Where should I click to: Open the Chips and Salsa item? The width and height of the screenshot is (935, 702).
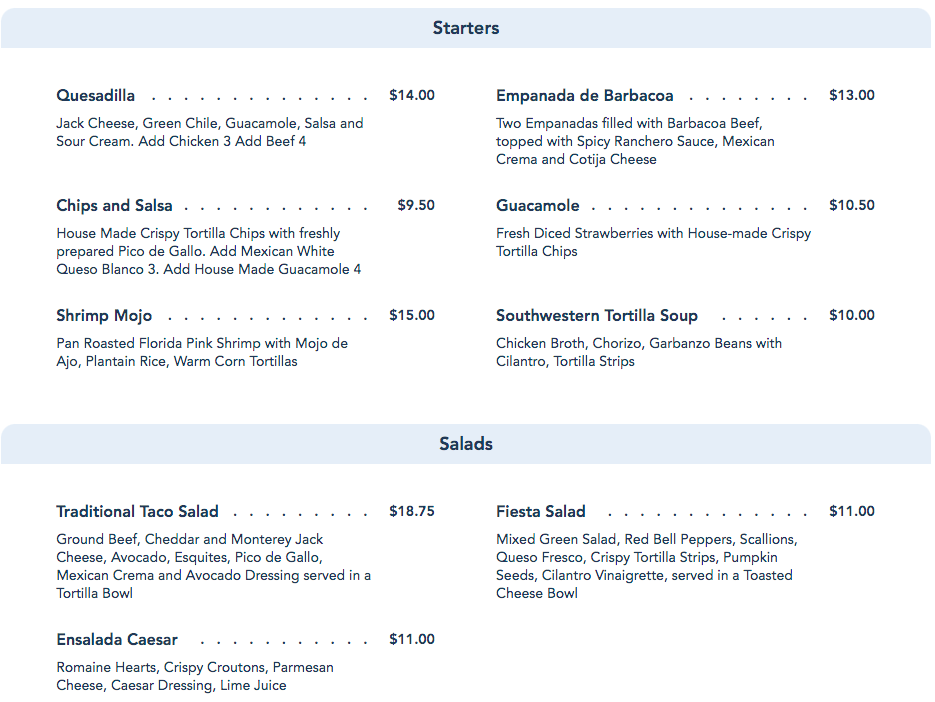pyautogui.click(x=115, y=206)
